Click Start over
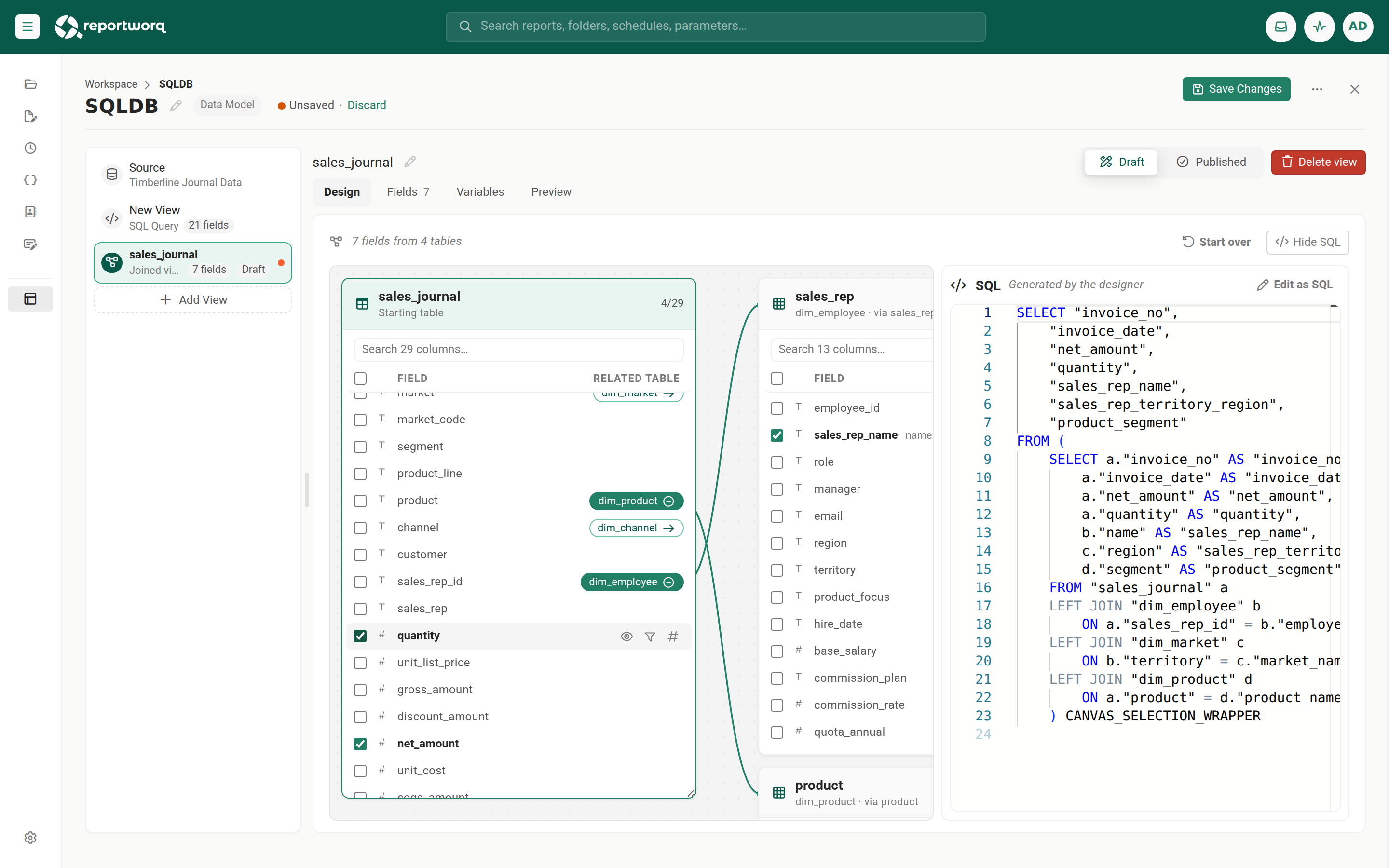Image resolution: width=1389 pixels, height=868 pixels. (1216, 242)
